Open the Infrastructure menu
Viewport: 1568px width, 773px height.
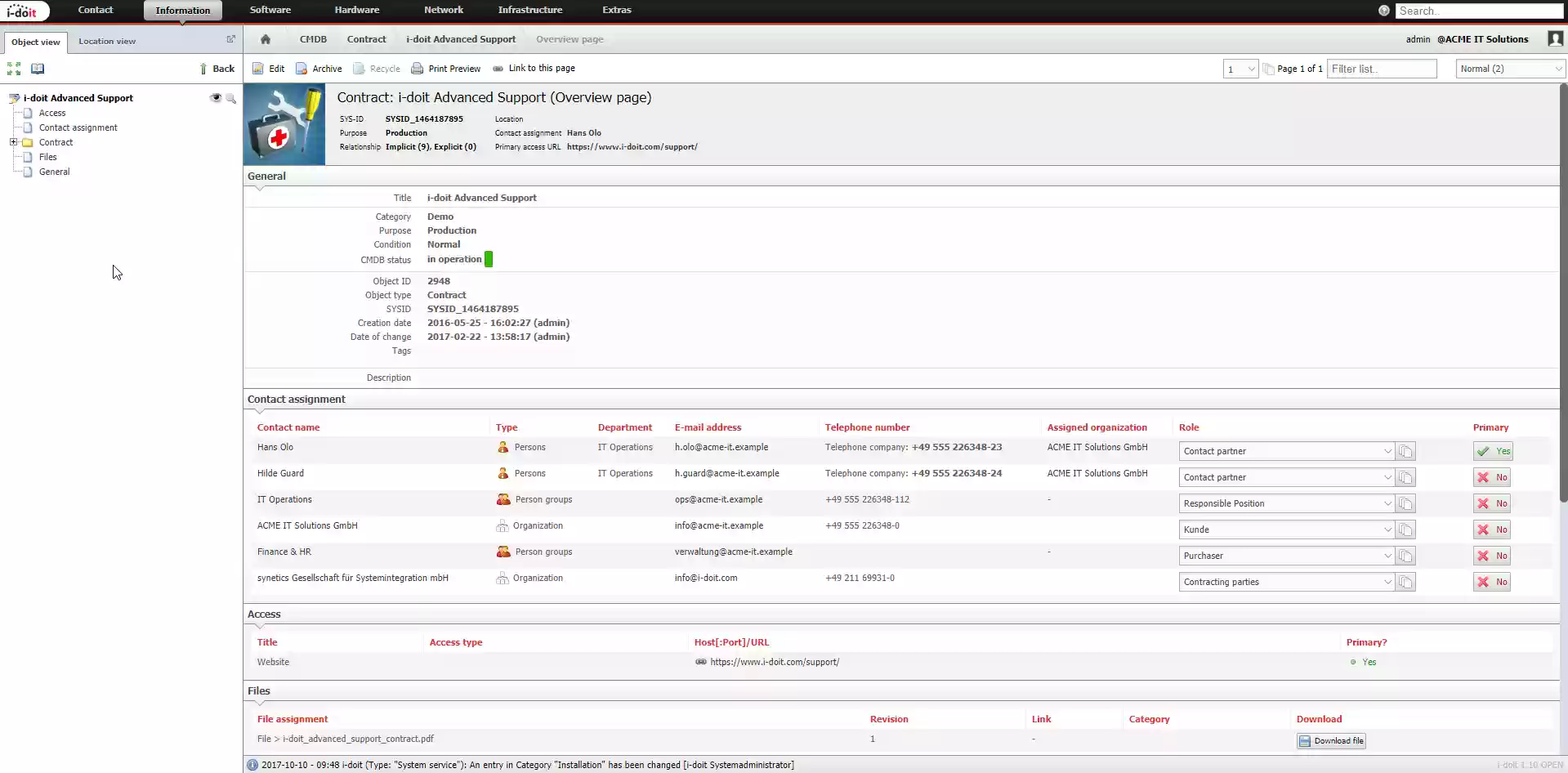pyautogui.click(x=529, y=10)
